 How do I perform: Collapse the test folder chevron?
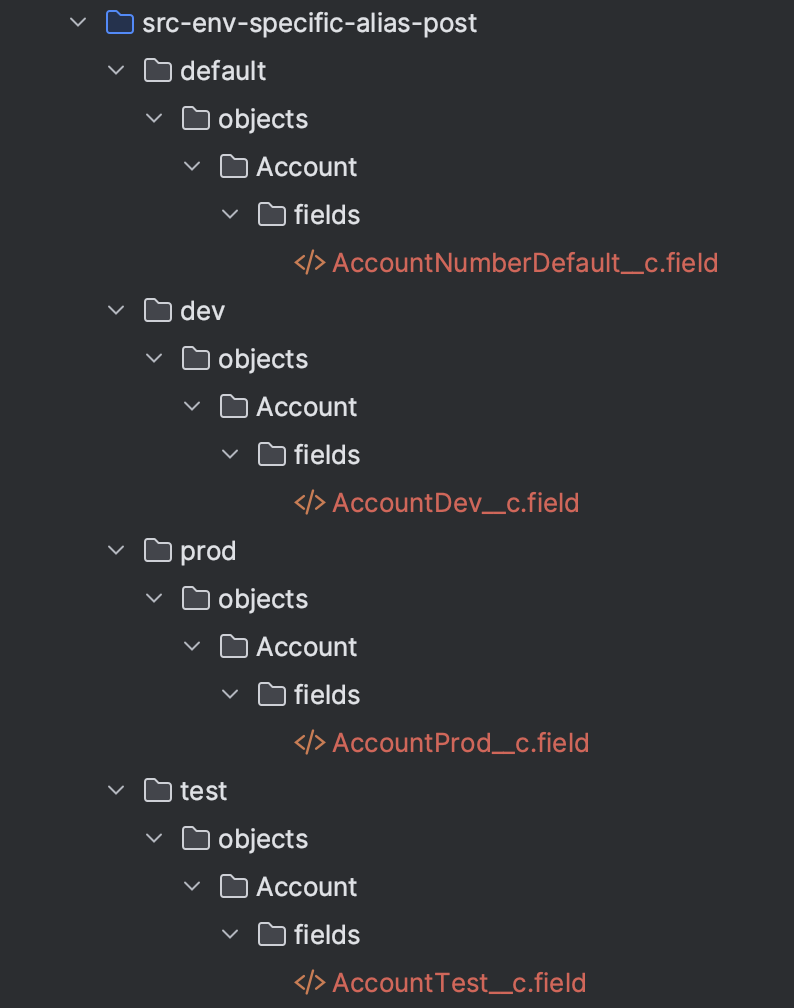pyautogui.click(x=116, y=791)
